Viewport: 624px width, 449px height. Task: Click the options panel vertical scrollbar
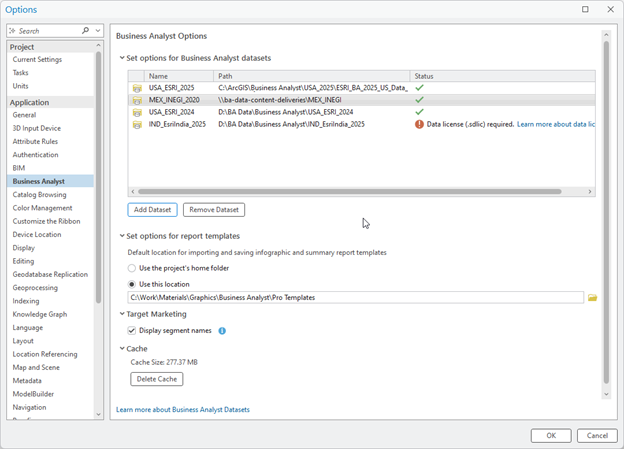(606, 213)
